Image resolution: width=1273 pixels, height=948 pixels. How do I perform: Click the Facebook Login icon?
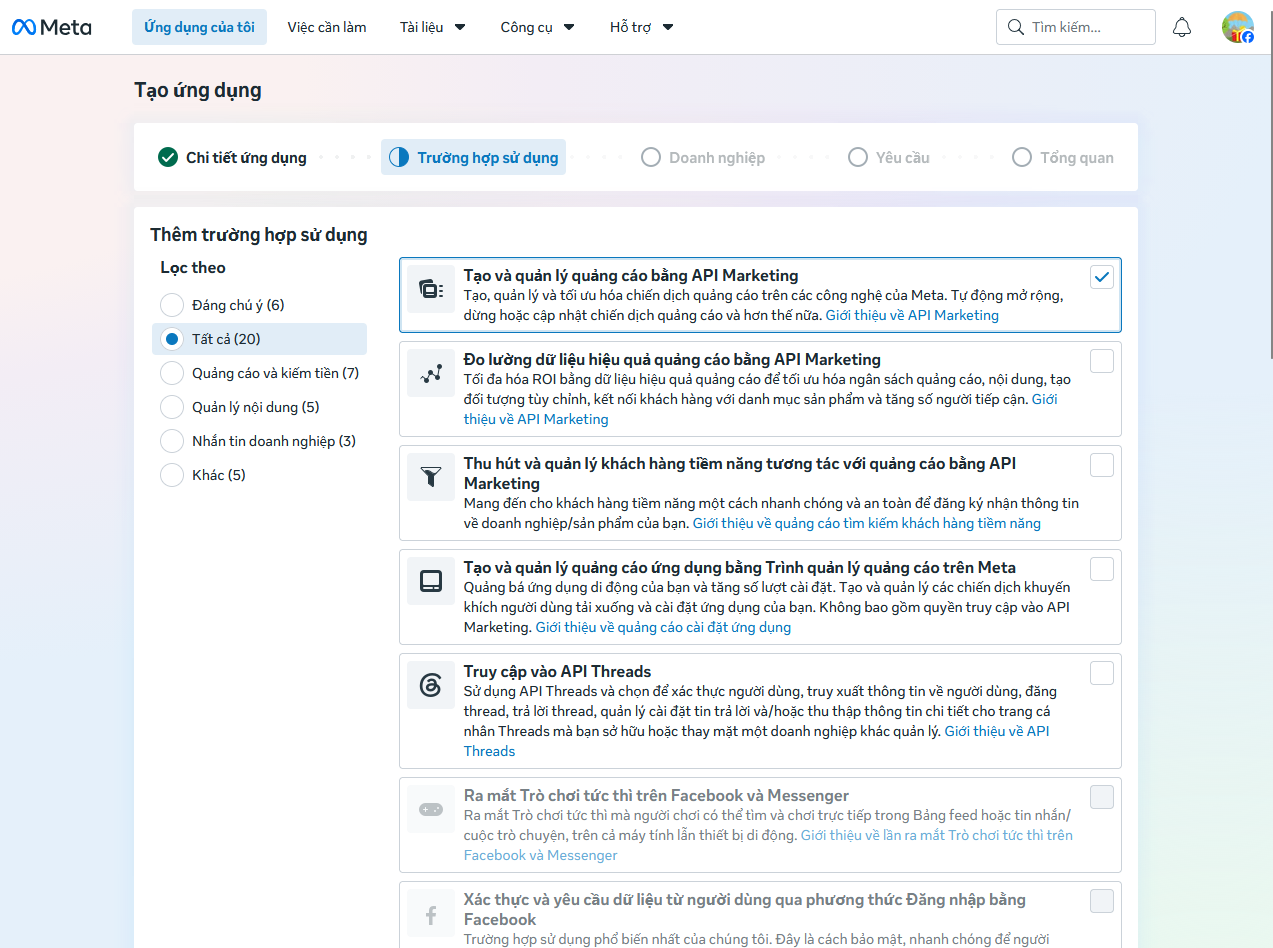point(431,914)
